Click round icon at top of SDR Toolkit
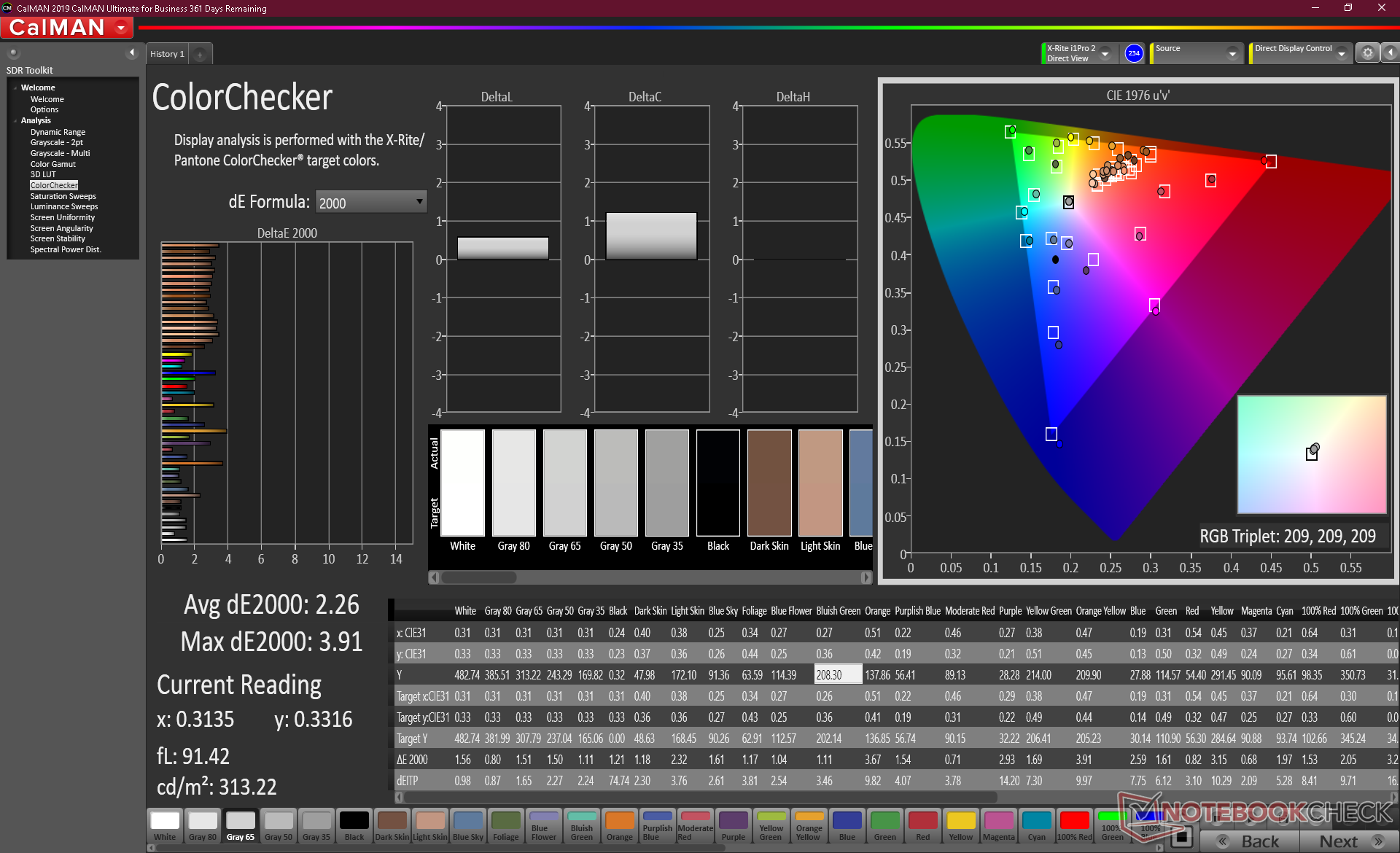The width and height of the screenshot is (1400, 853). pyautogui.click(x=13, y=52)
